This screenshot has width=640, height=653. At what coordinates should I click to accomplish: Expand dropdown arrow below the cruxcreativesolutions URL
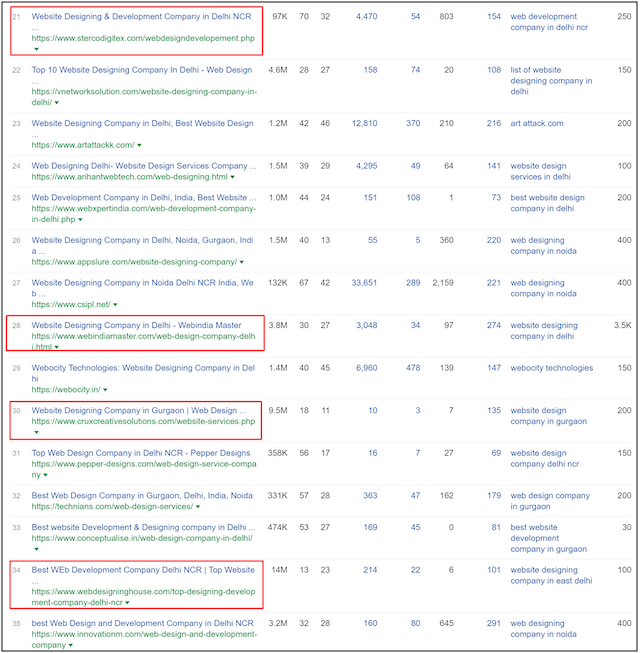pyautogui.click(x=37, y=432)
